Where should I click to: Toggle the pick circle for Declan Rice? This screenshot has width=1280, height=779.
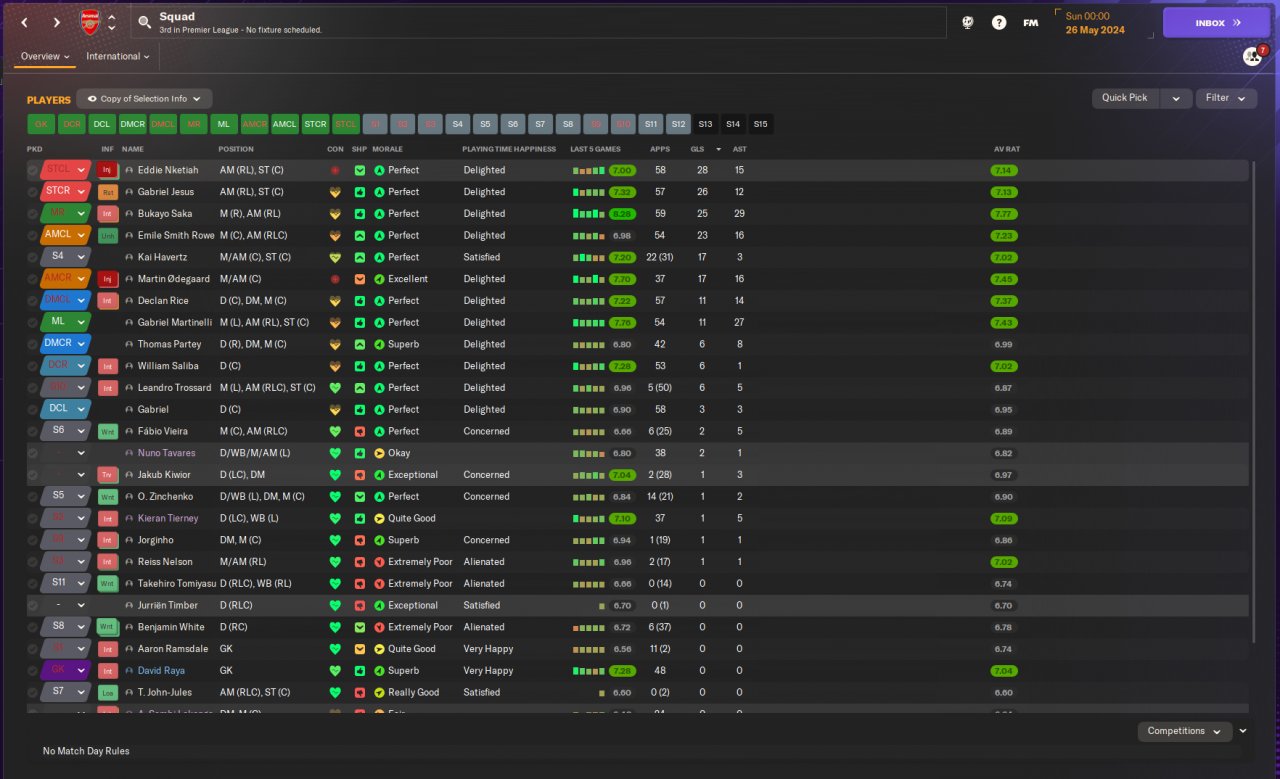pos(32,301)
